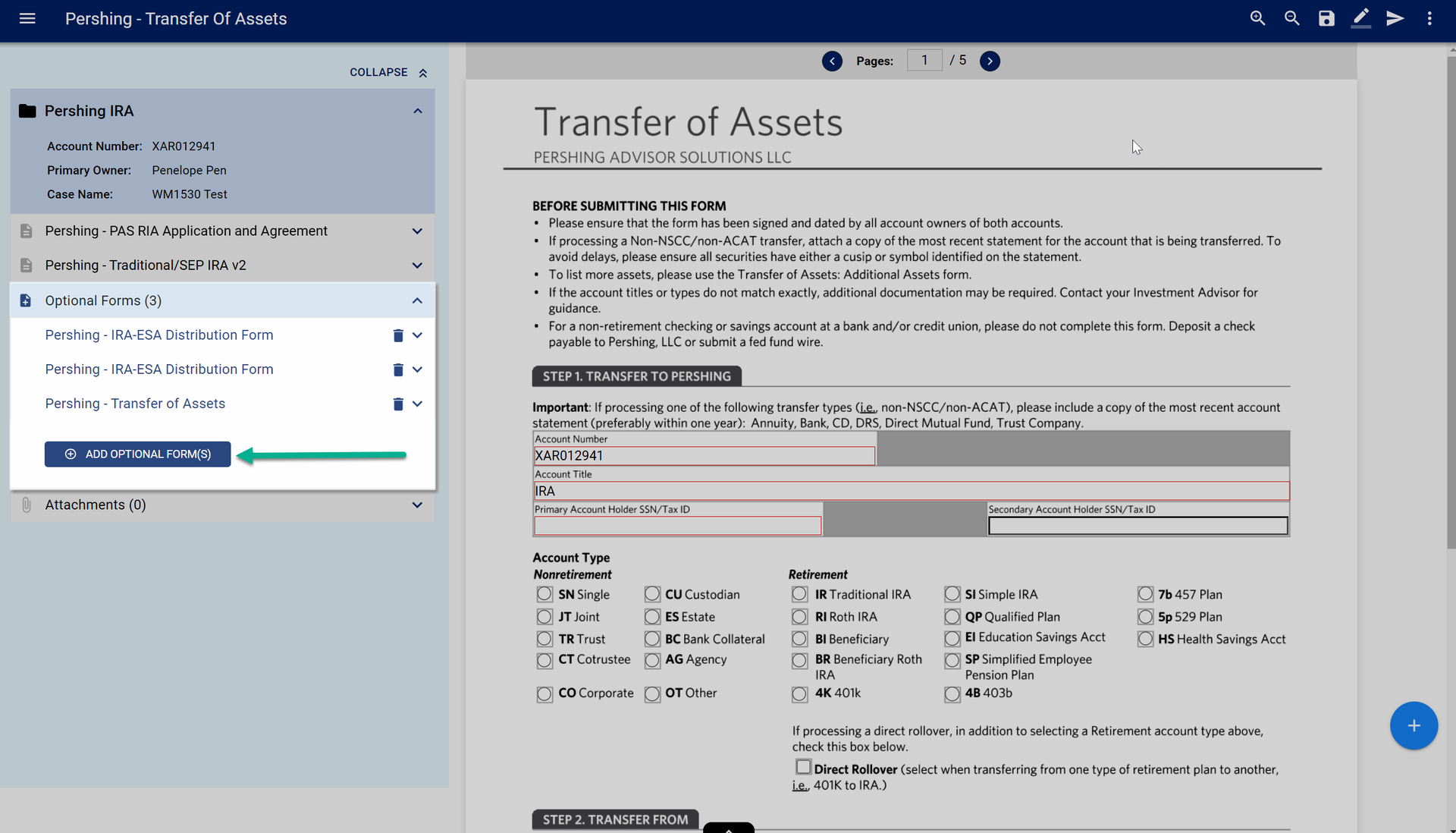Select OT Other account type
The width and height of the screenshot is (1456, 833).
pos(652,694)
